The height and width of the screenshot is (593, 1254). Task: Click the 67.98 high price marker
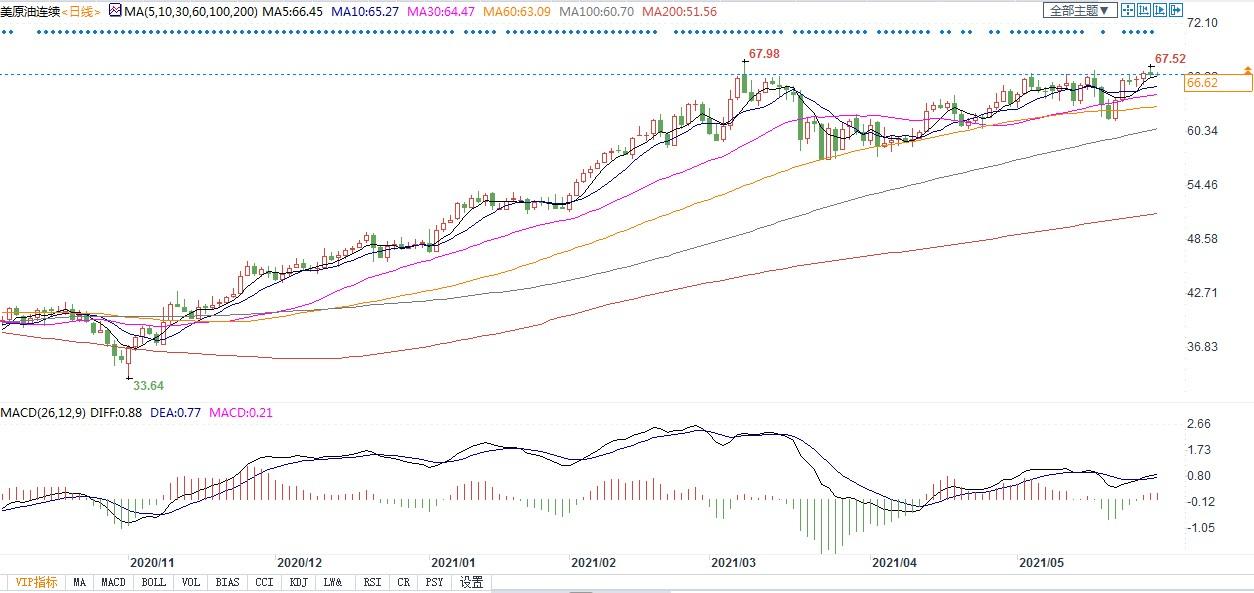pos(765,52)
